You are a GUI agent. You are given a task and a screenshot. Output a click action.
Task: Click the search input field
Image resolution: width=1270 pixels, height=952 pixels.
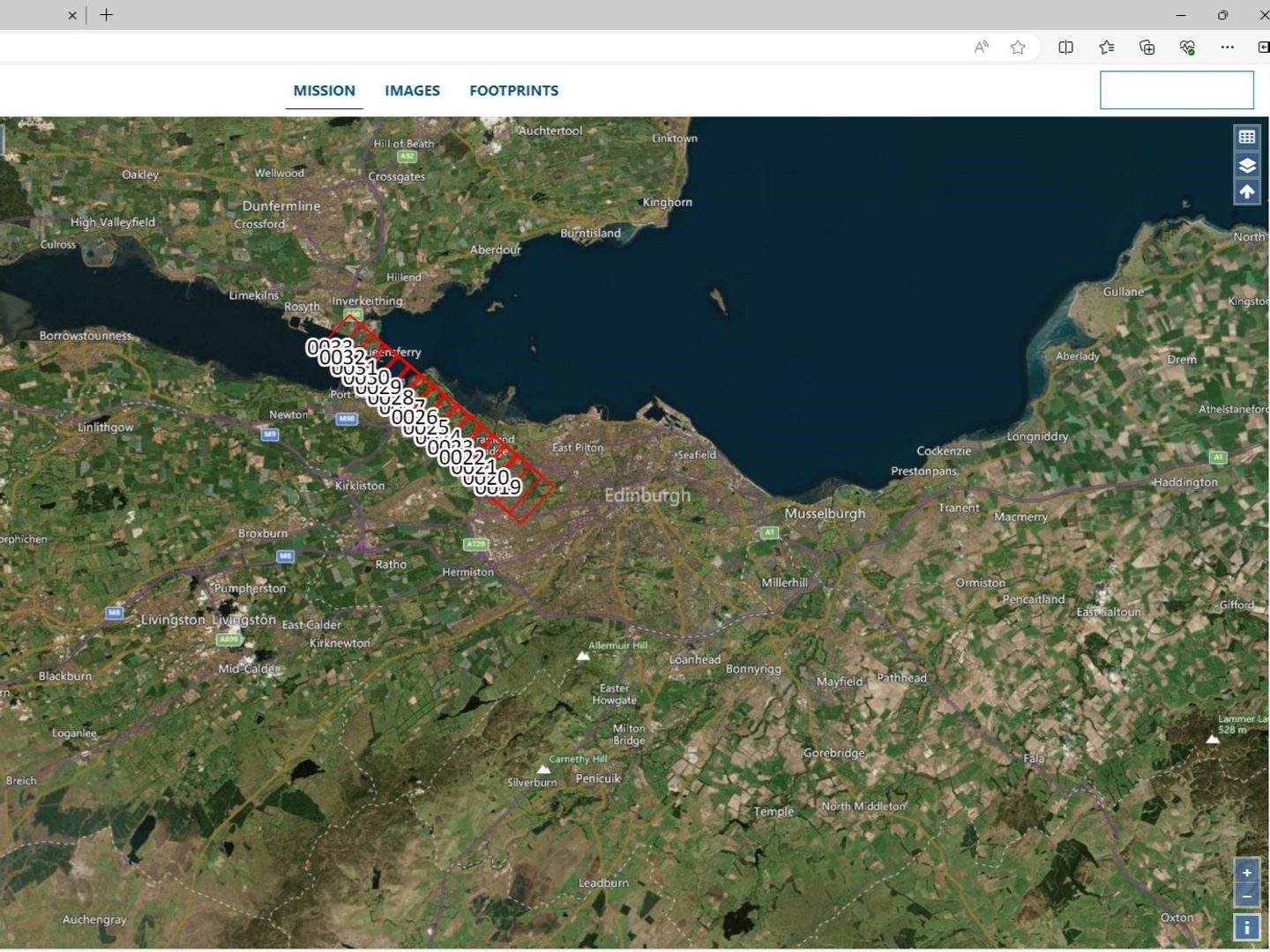tap(1177, 89)
